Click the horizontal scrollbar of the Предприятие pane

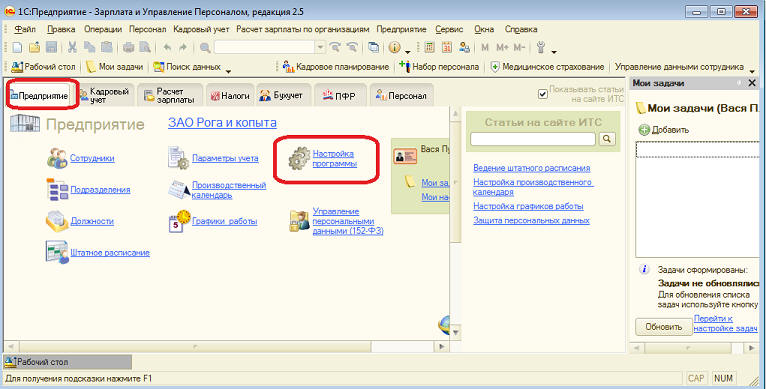click(x=226, y=347)
